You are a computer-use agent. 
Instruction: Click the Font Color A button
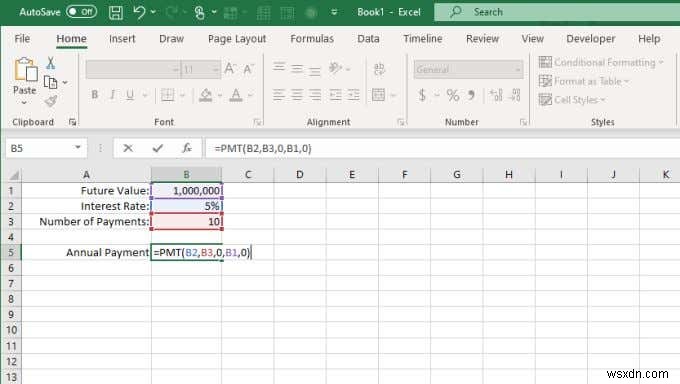[235, 95]
